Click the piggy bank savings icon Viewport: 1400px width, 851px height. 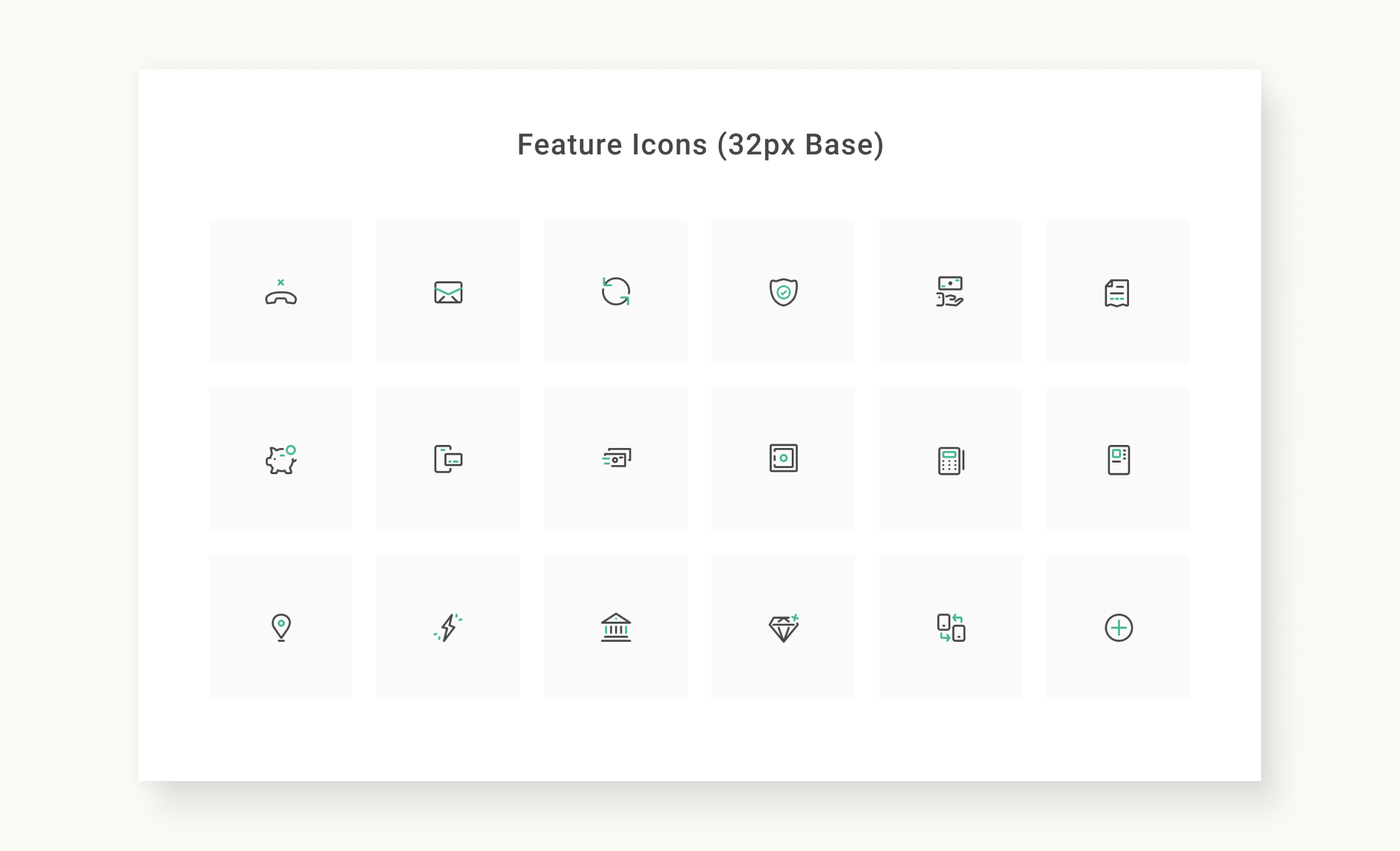click(281, 460)
